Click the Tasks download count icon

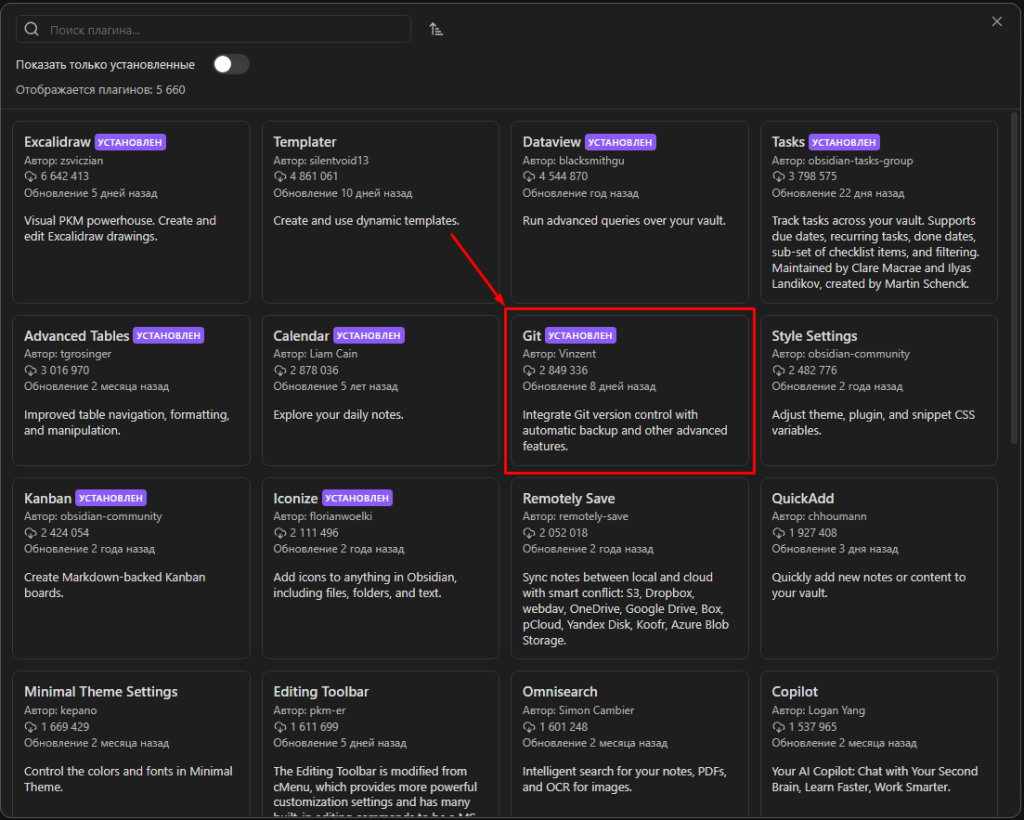(778, 176)
